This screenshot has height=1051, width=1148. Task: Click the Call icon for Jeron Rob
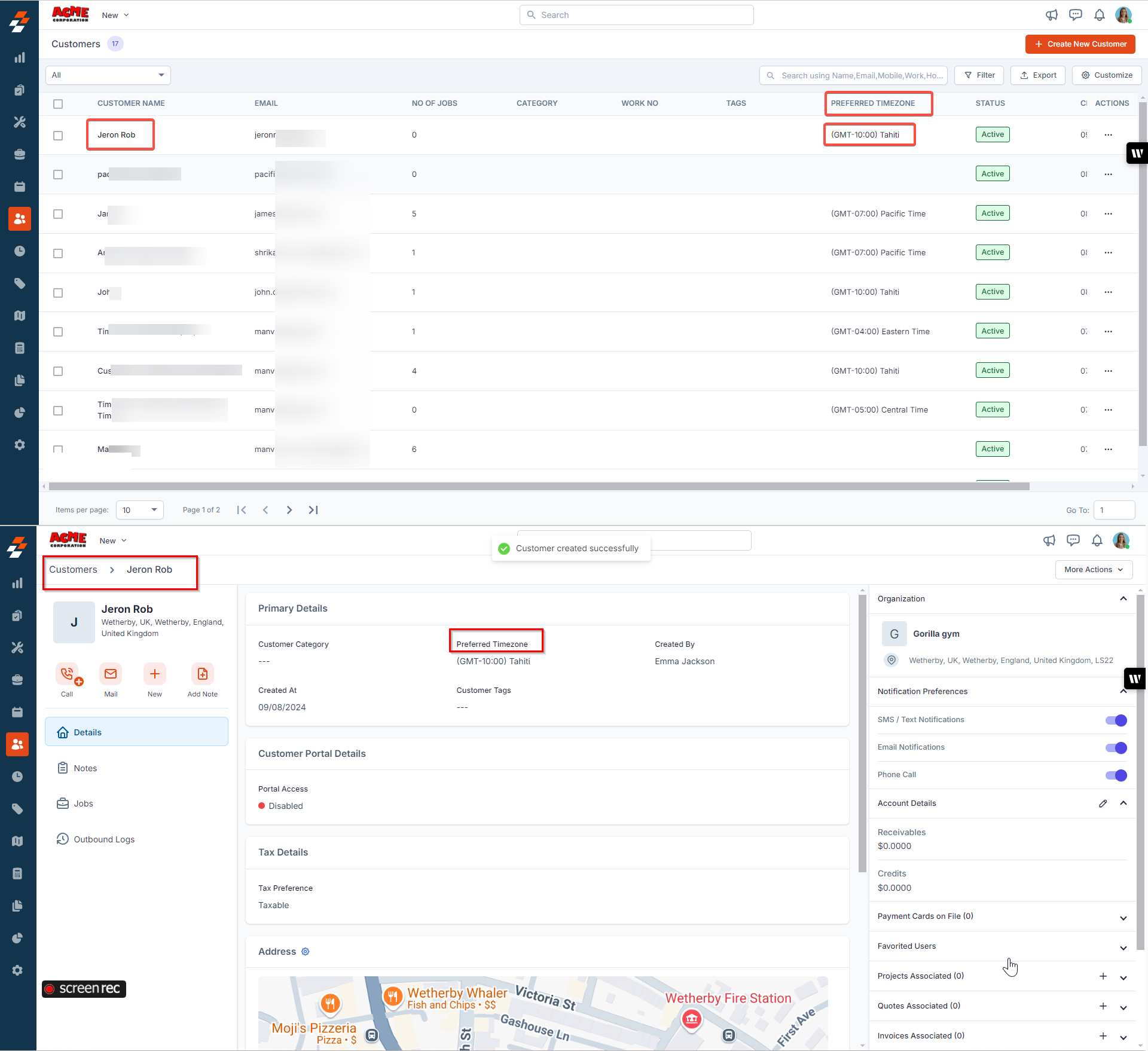[67, 675]
